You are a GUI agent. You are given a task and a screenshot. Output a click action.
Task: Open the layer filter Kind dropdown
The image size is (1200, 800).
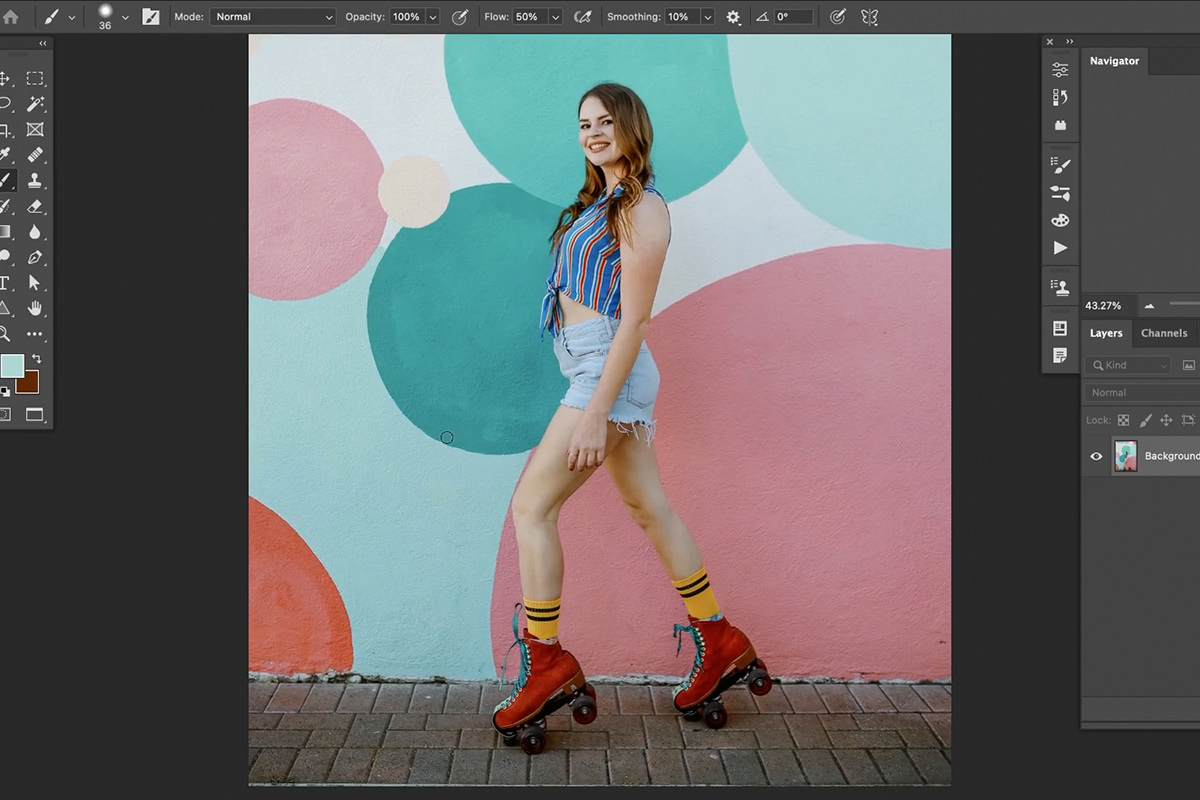point(1128,365)
